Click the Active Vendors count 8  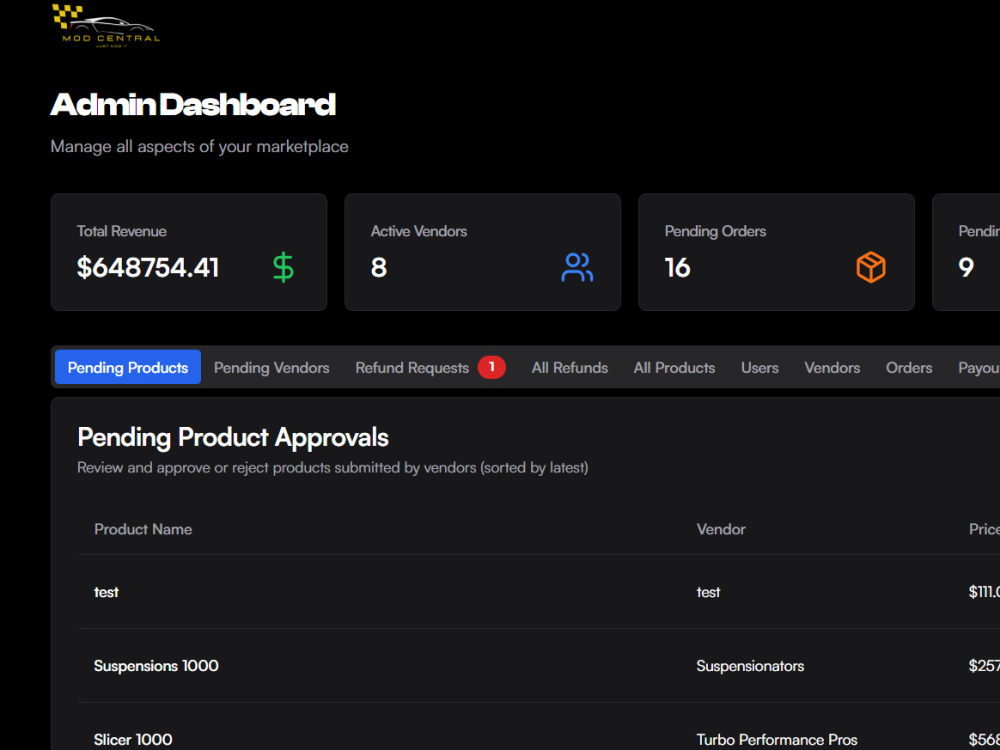coord(379,268)
